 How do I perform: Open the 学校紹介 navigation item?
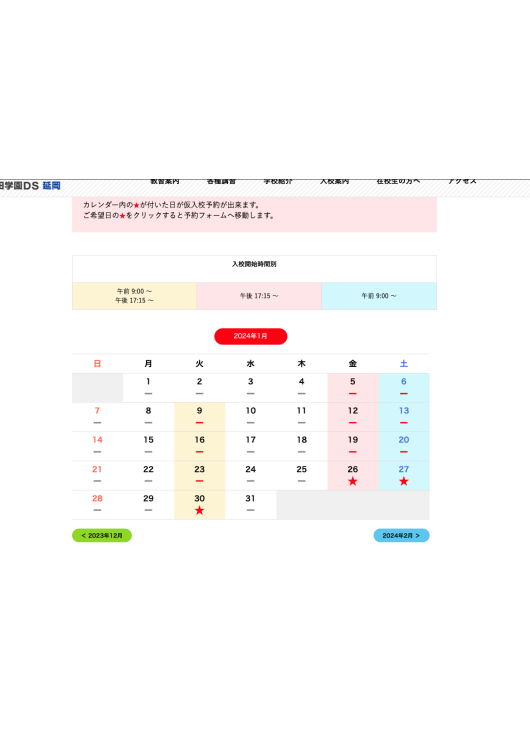click(278, 181)
